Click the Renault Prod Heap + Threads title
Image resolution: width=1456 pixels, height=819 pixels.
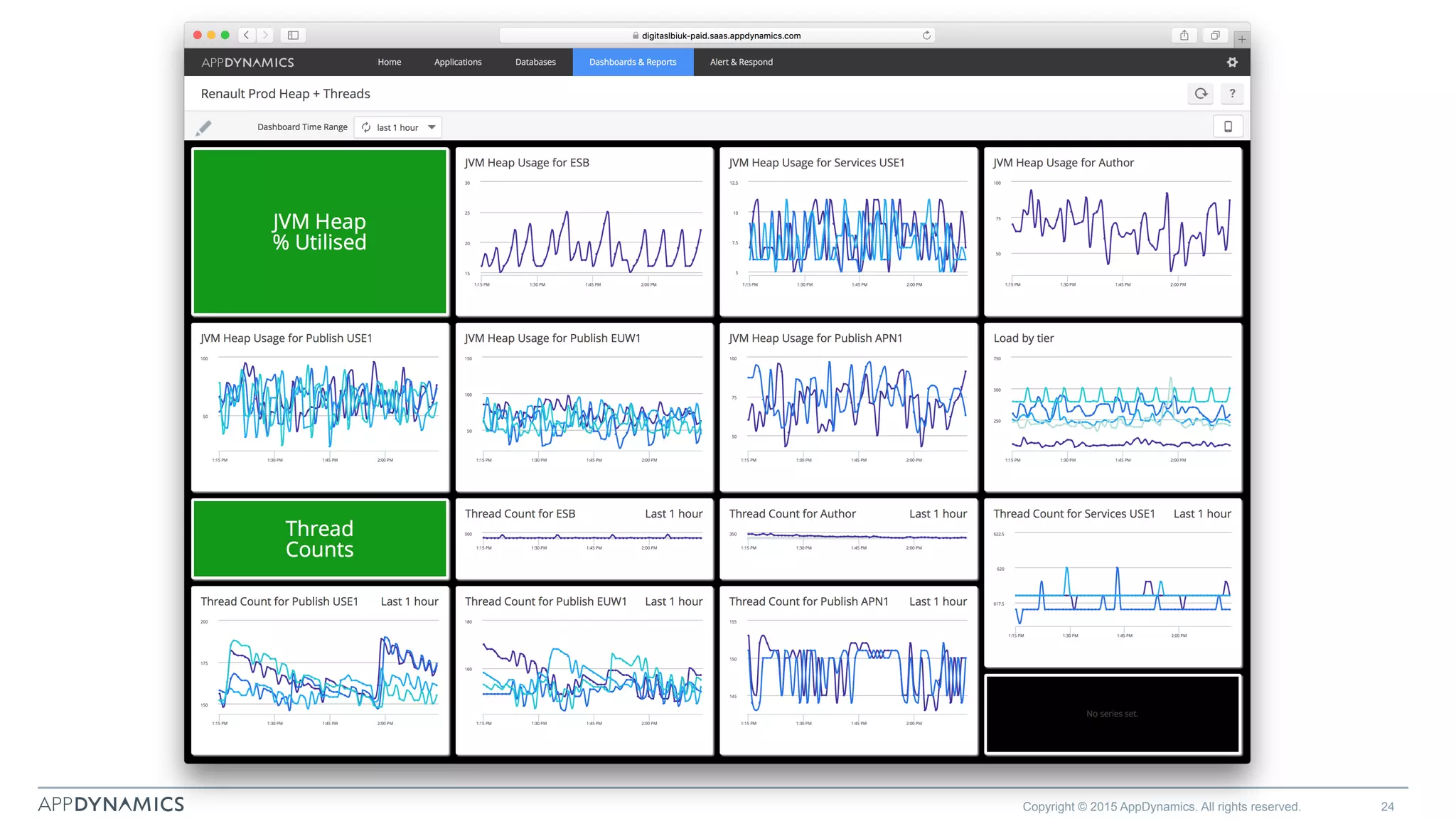(x=285, y=94)
